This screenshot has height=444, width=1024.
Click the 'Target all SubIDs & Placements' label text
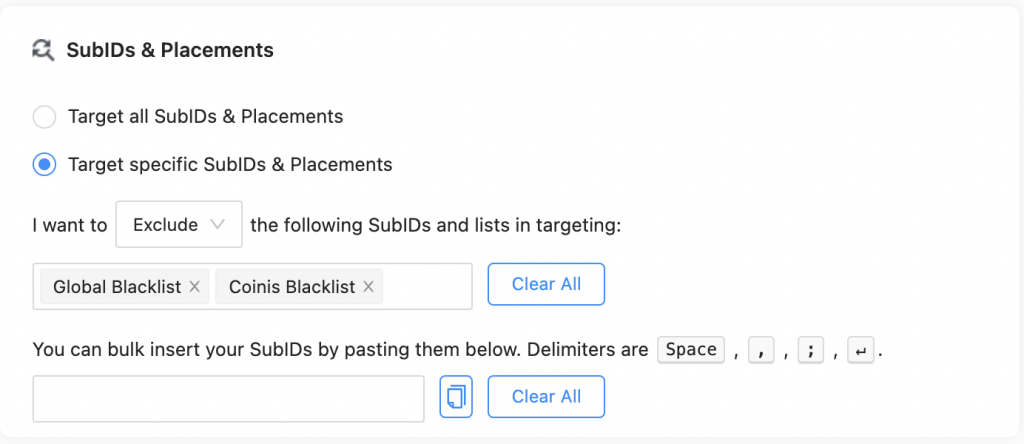[205, 117]
